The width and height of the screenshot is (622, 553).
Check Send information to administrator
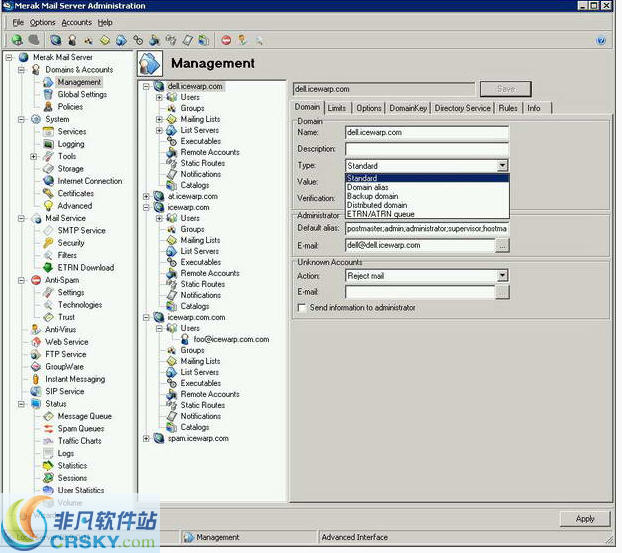click(302, 308)
